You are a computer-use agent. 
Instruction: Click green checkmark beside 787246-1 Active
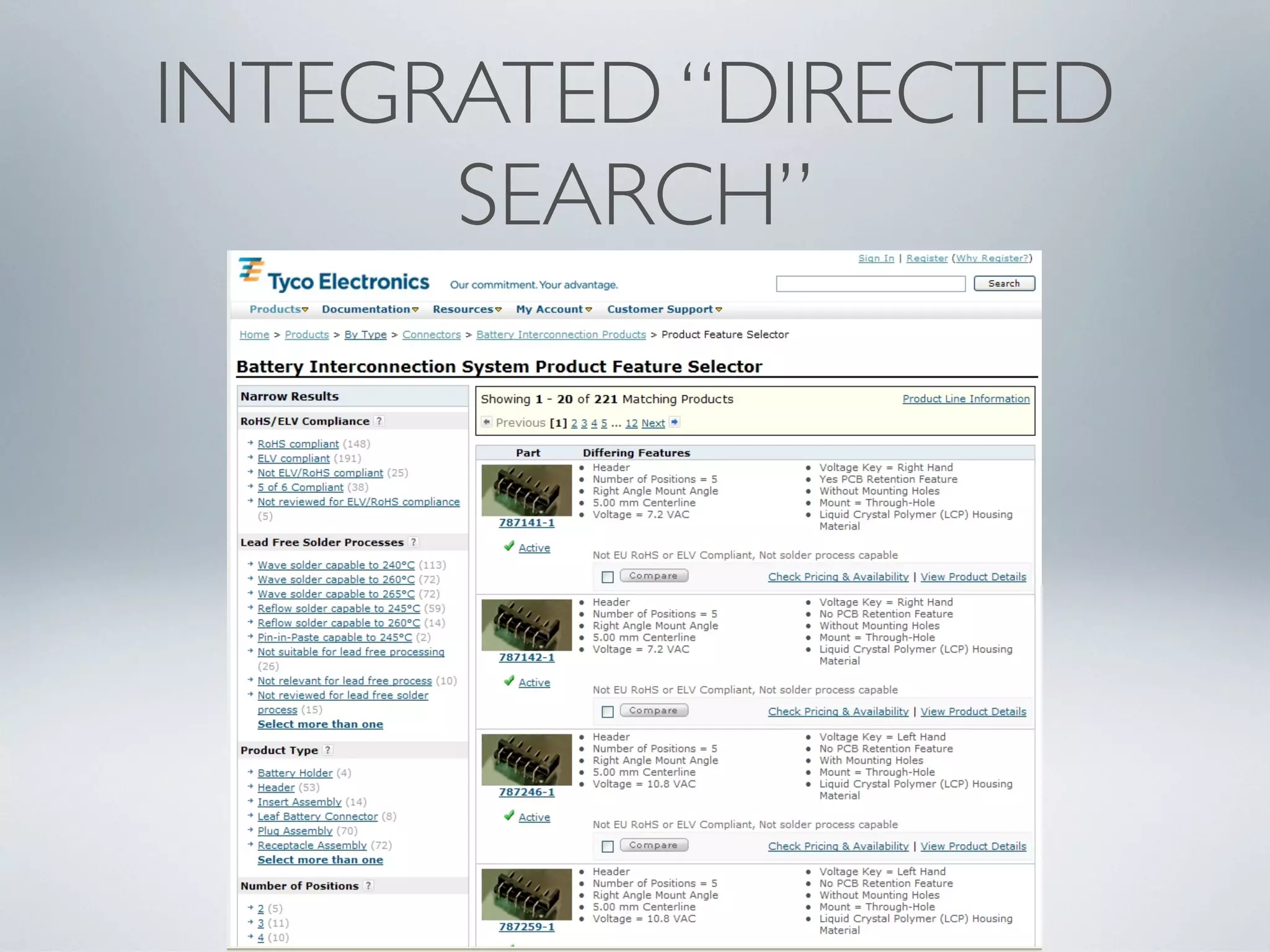[x=509, y=816]
